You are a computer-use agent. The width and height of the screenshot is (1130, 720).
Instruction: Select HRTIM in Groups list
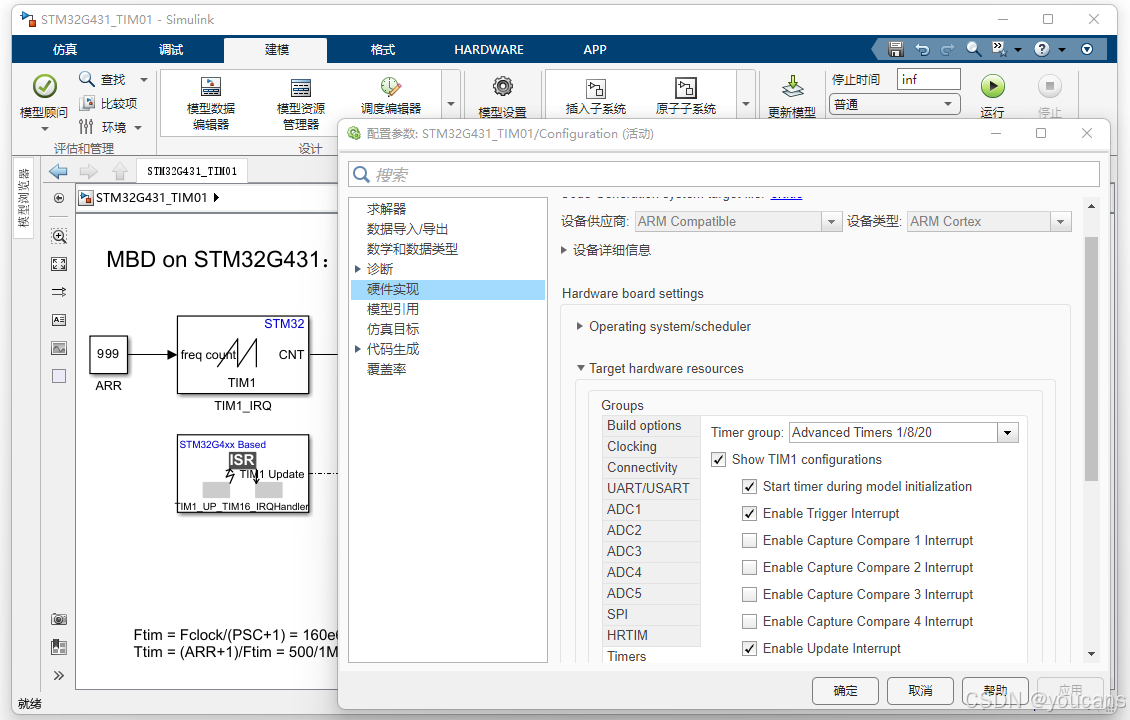click(x=651, y=636)
